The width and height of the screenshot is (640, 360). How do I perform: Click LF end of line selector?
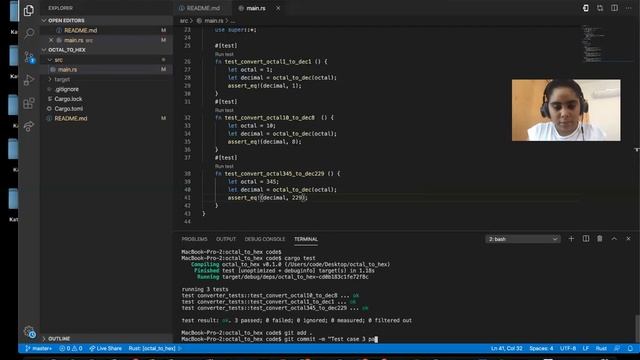(585, 349)
